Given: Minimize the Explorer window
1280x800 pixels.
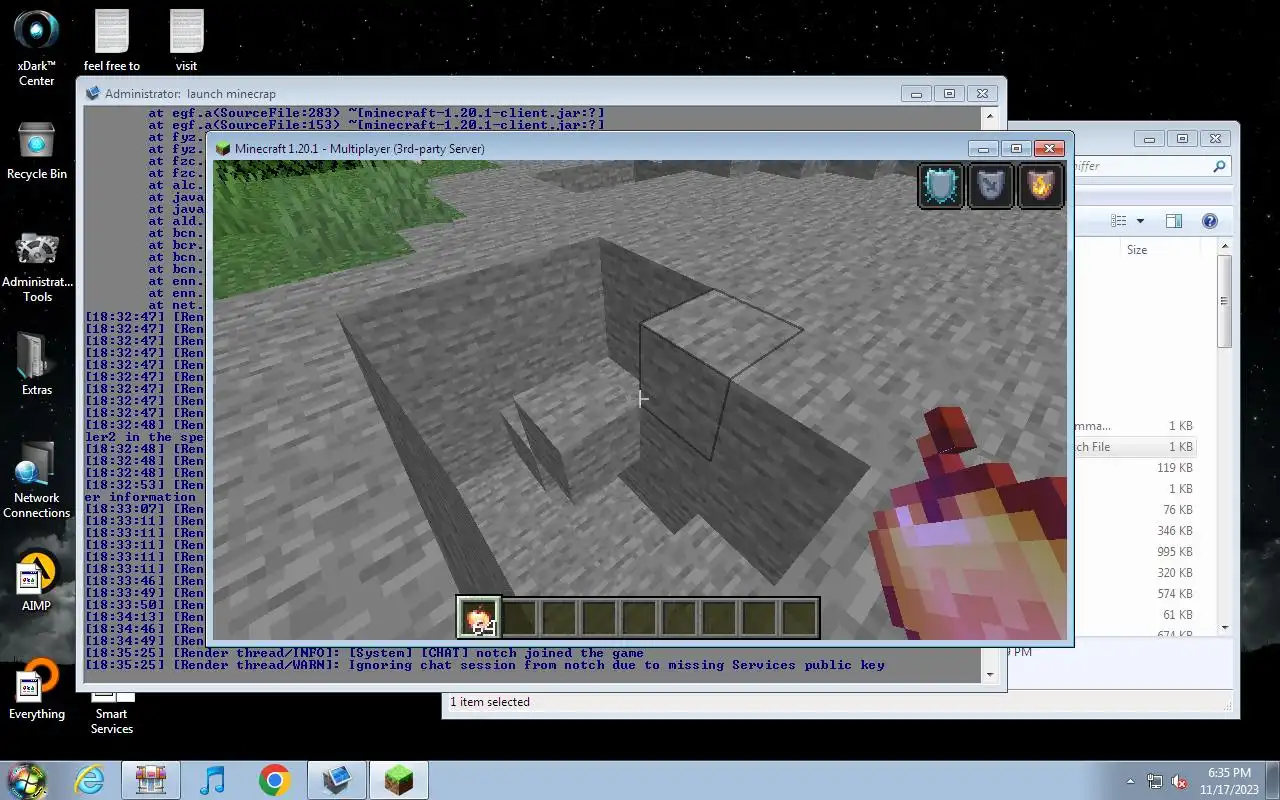Looking at the screenshot, I should [1150, 139].
